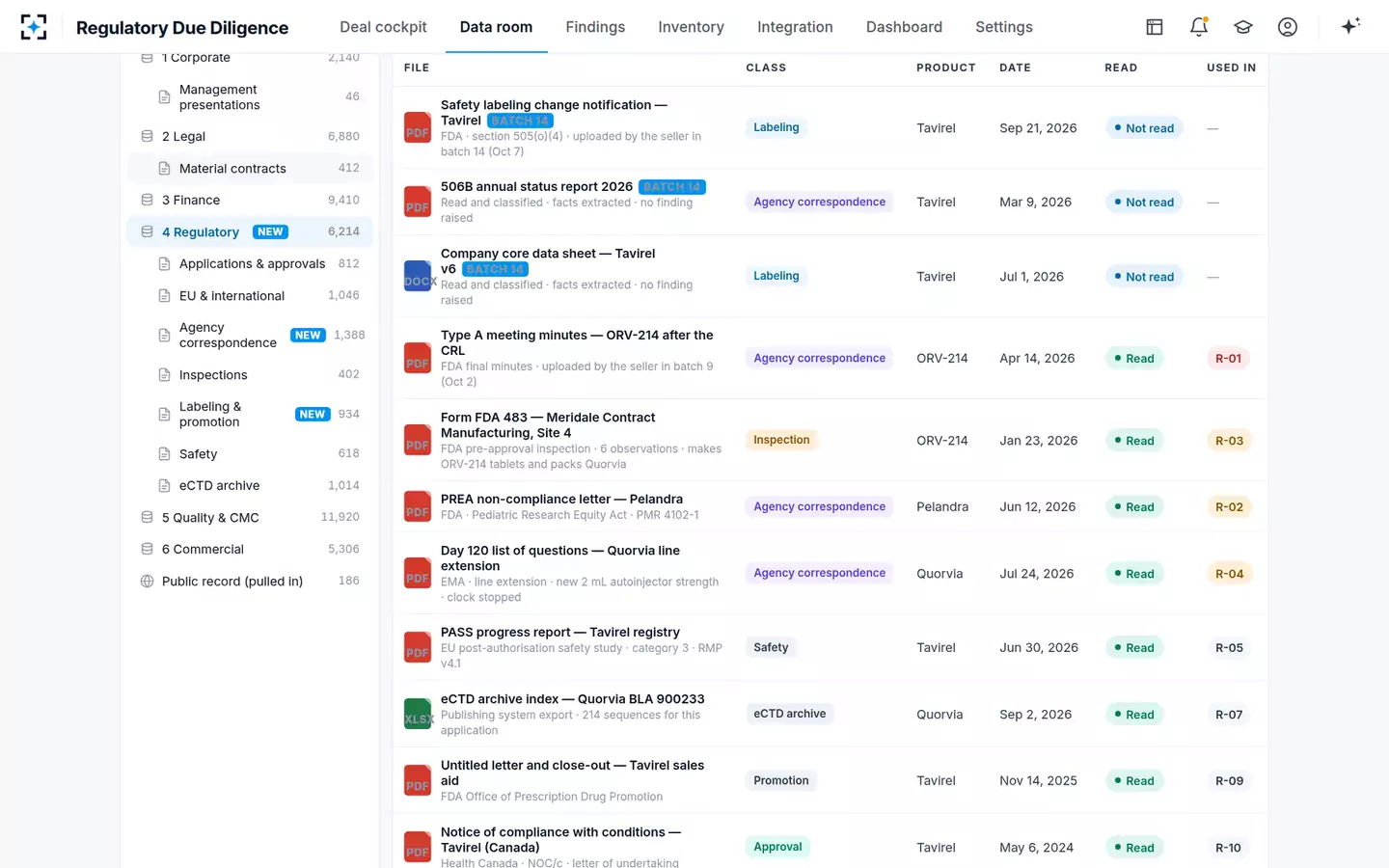
Task: Open the learning graduation cap icon
Action: pyautogui.click(x=1243, y=27)
